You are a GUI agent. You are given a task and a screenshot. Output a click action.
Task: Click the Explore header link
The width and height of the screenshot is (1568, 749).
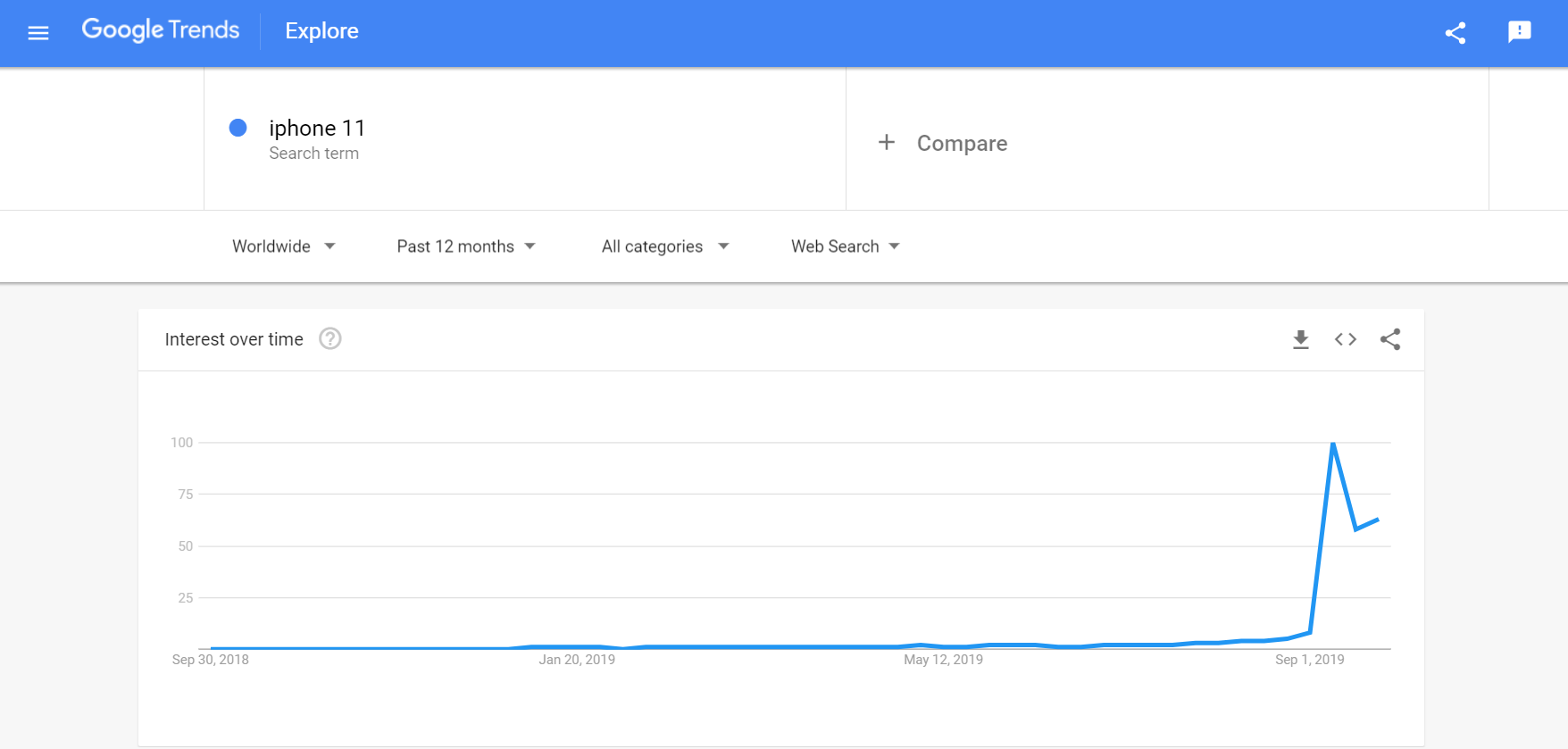(321, 31)
